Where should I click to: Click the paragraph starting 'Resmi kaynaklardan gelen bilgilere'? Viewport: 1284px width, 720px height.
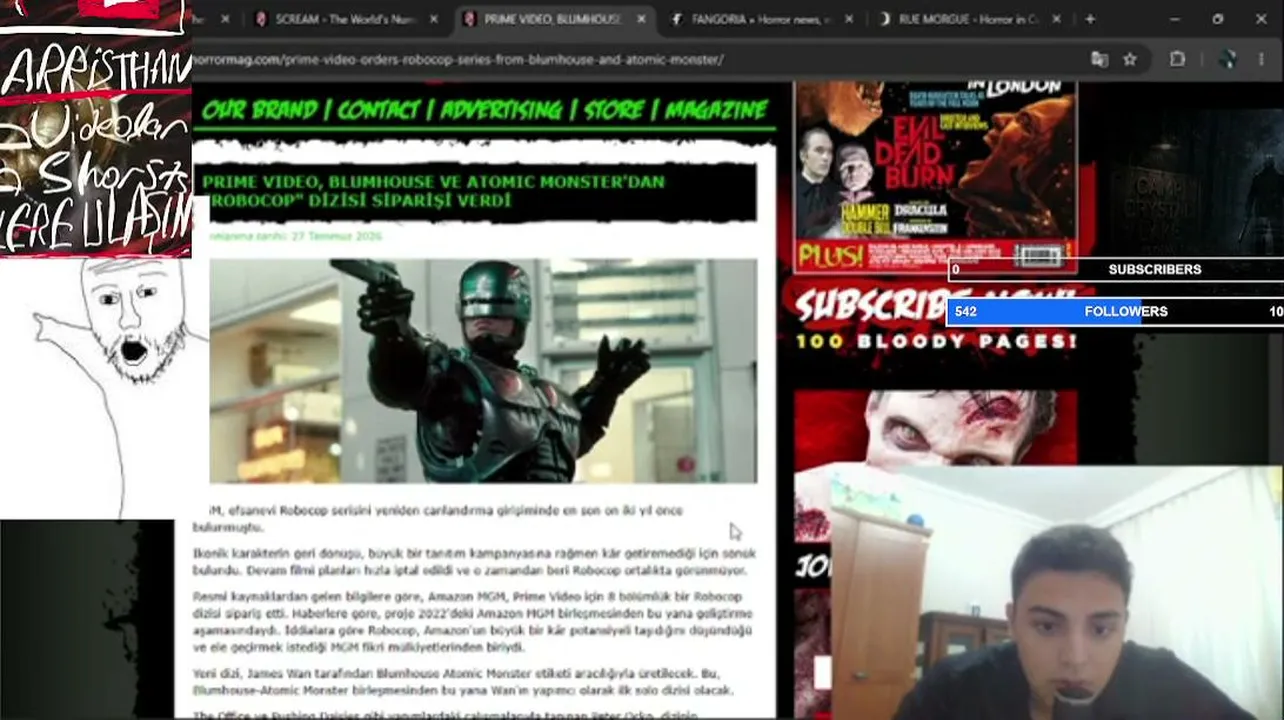pyautogui.click(x=472, y=622)
